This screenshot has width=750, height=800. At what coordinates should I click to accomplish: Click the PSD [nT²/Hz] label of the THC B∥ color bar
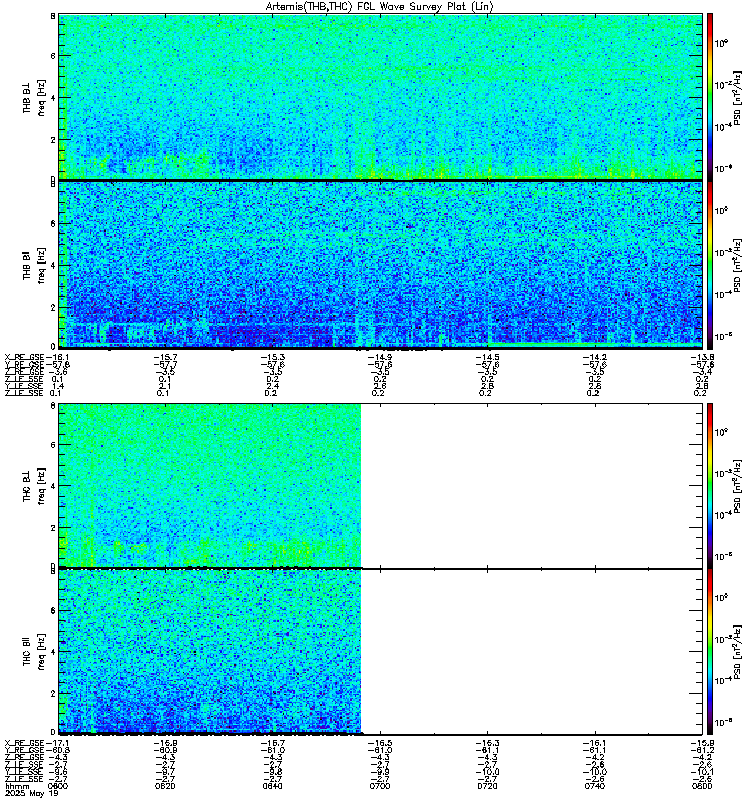click(737, 652)
